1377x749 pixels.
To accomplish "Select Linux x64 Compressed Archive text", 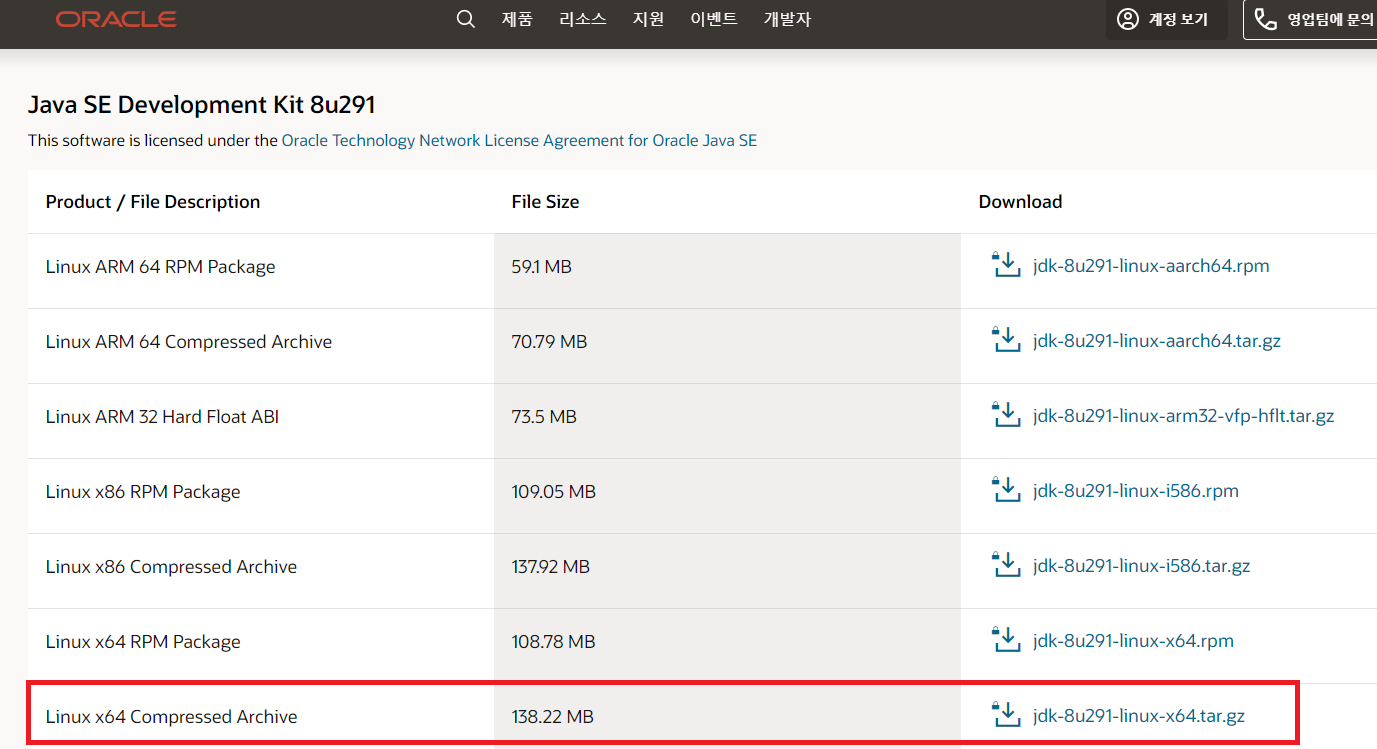I will [x=171, y=717].
